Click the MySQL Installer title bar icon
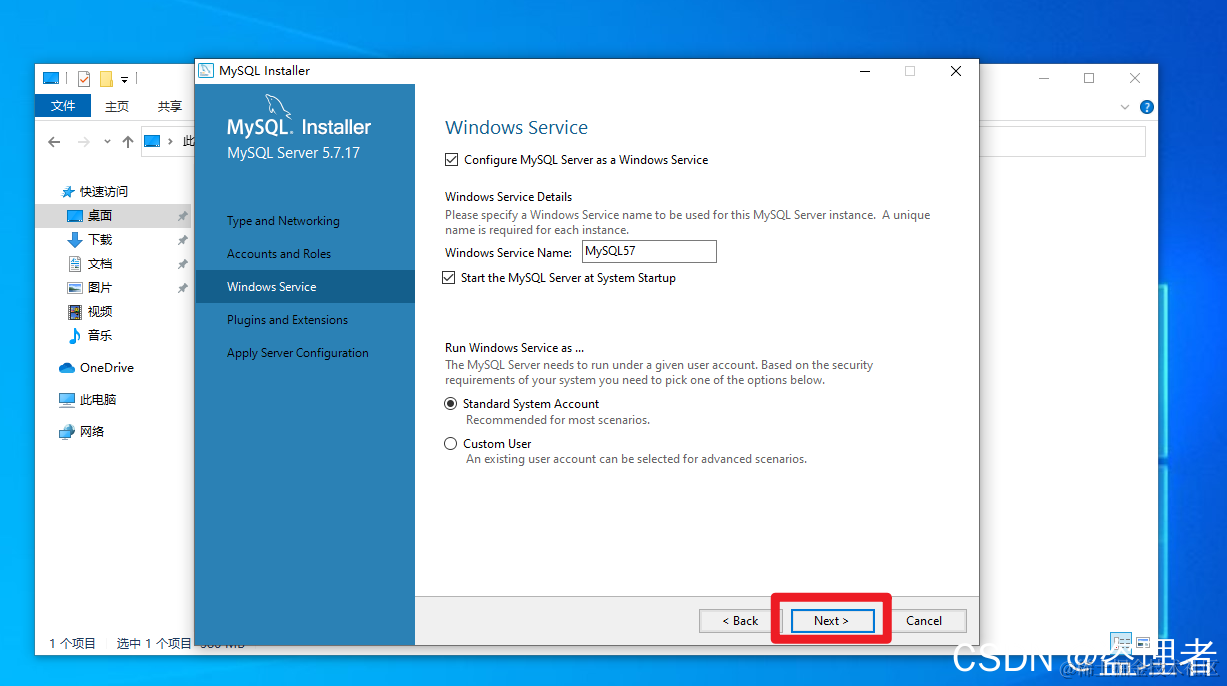Image resolution: width=1227 pixels, height=686 pixels. pos(206,71)
